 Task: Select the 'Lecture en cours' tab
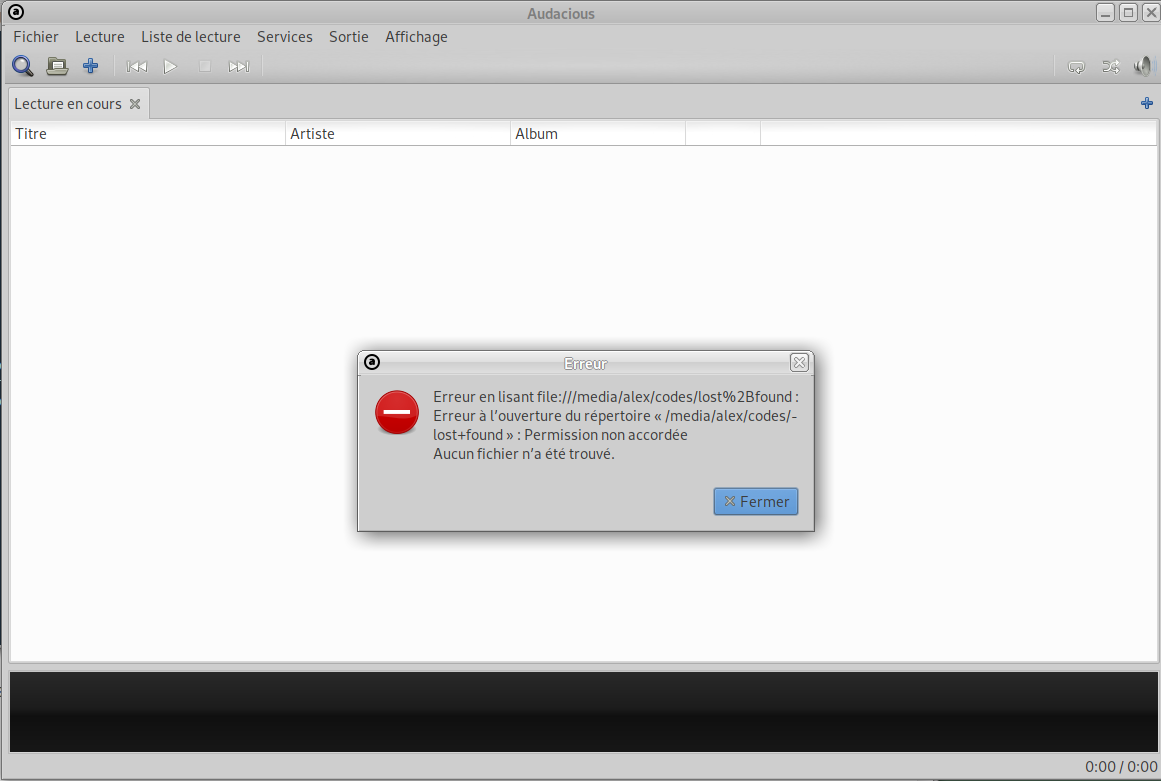(68, 104)
